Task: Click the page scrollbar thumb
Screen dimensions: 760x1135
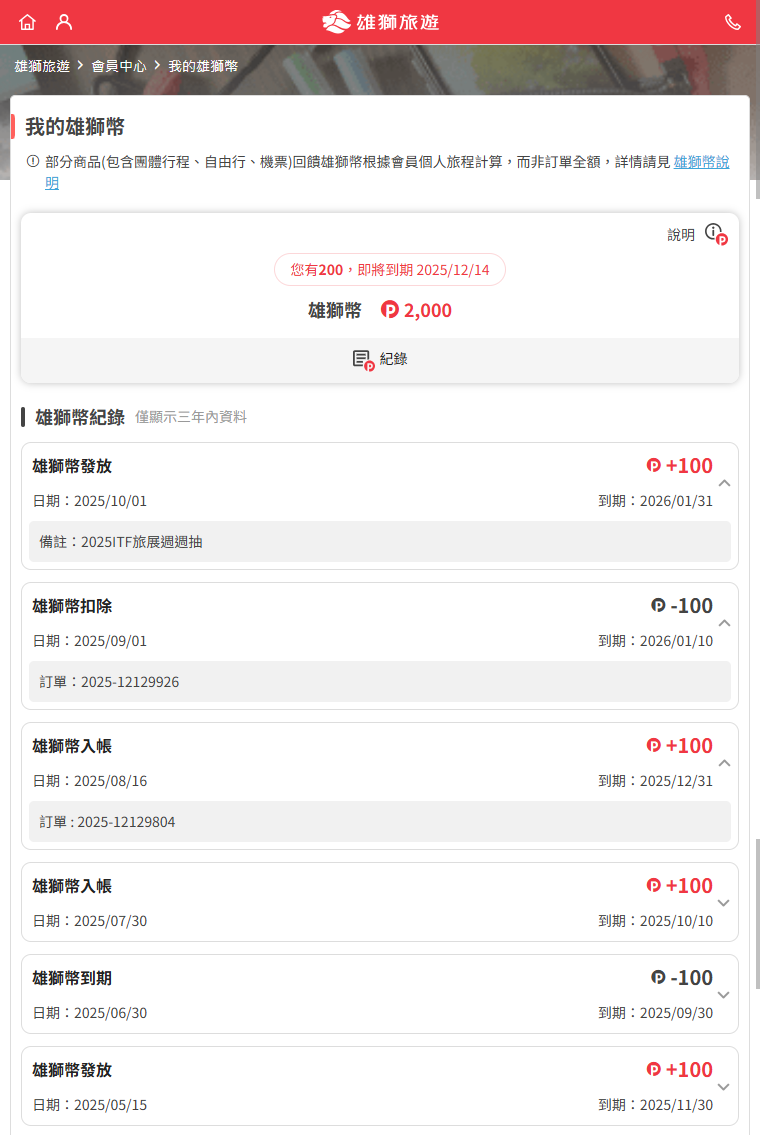Action: [757, 914]
